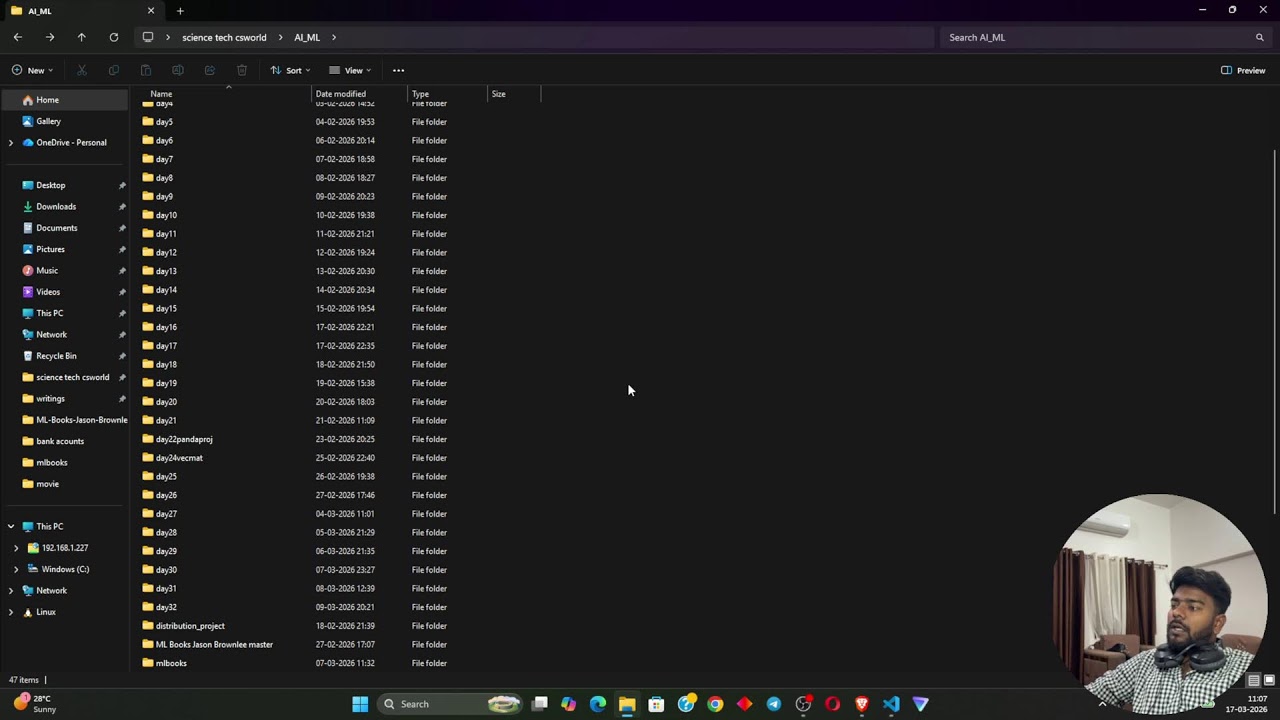Click the Copy toolbar icon
Image resolution: width=1280 pixels, height=720 pixels.
(x=114, y=70)
